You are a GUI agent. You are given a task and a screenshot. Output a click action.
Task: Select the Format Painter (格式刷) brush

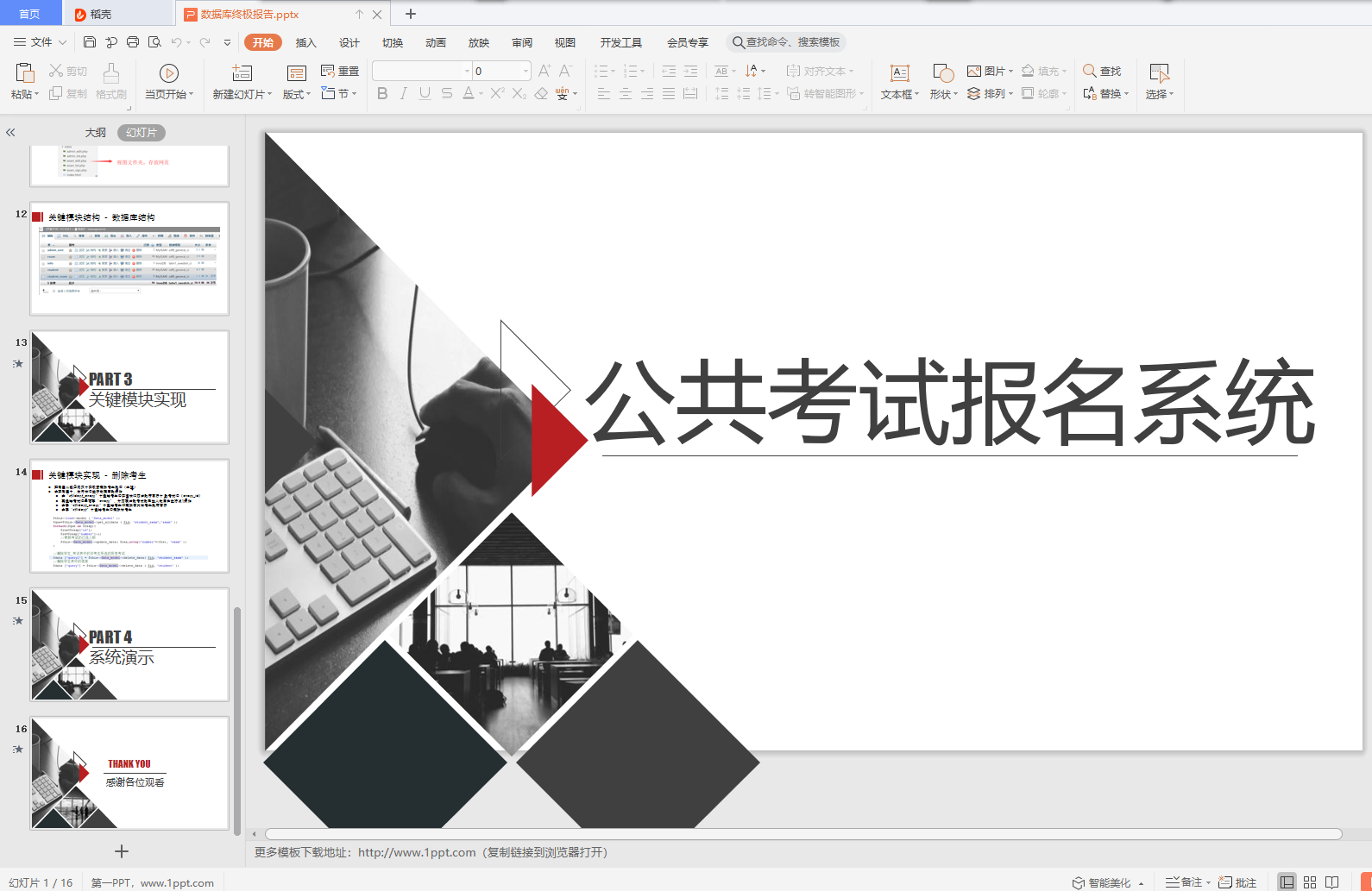pyautogui.click(x=111, y=72)
